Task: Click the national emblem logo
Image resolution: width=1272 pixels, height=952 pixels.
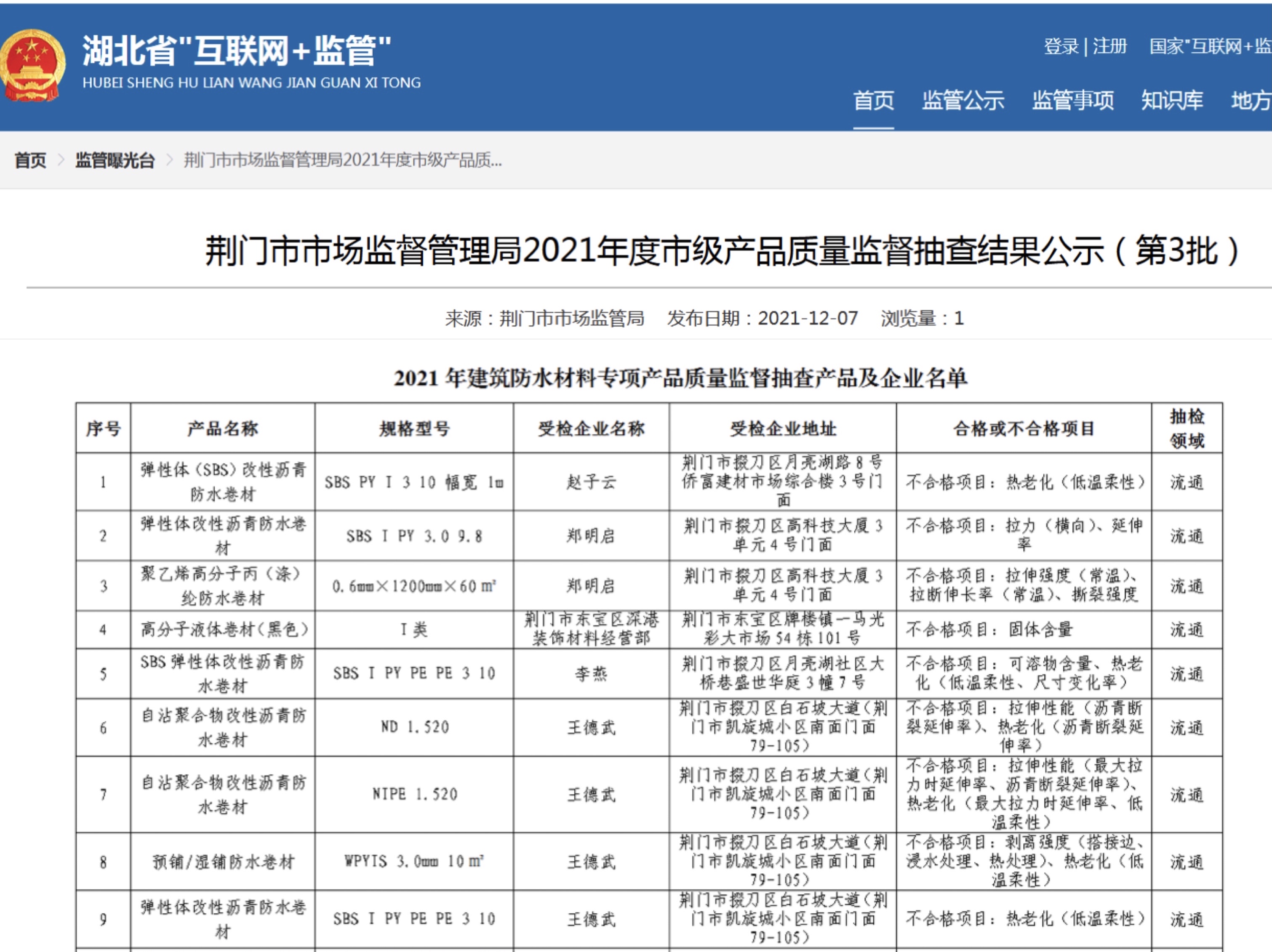Action: coord(32,66)
